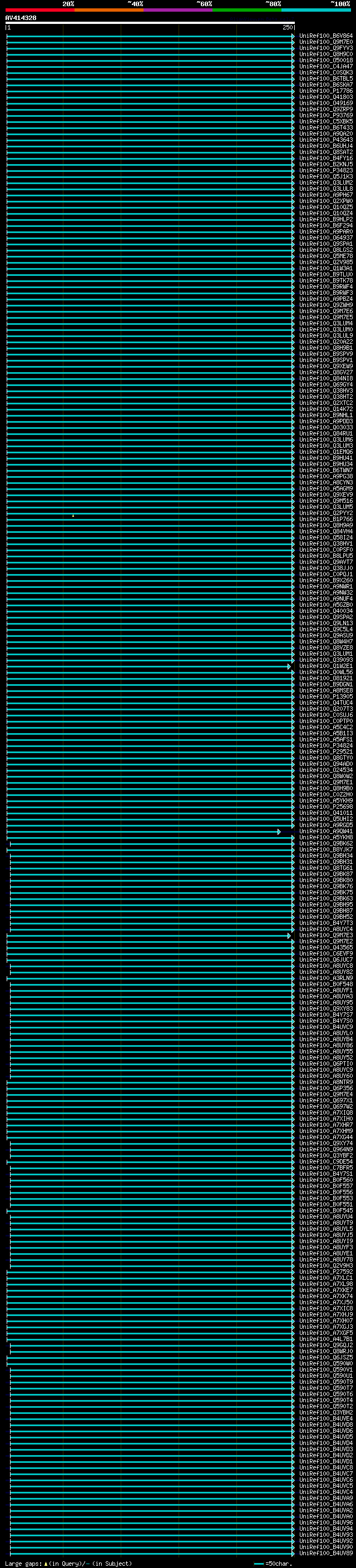Click the orange ~40% identity legend segment

(x=109, y=10)
